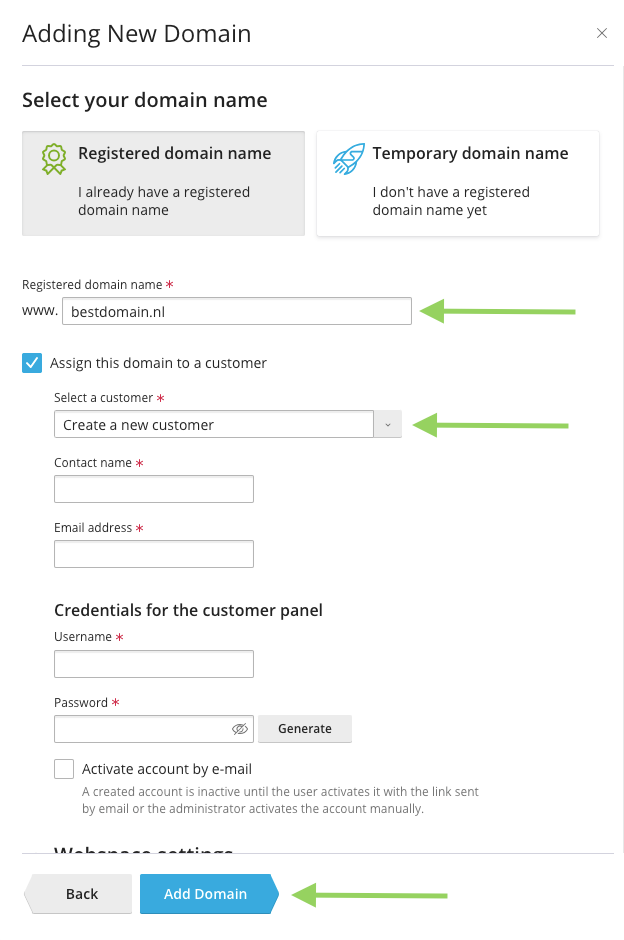624x940 pixels.
Task: Generate a password with the Generate button
Action: (x=305, y=729)
